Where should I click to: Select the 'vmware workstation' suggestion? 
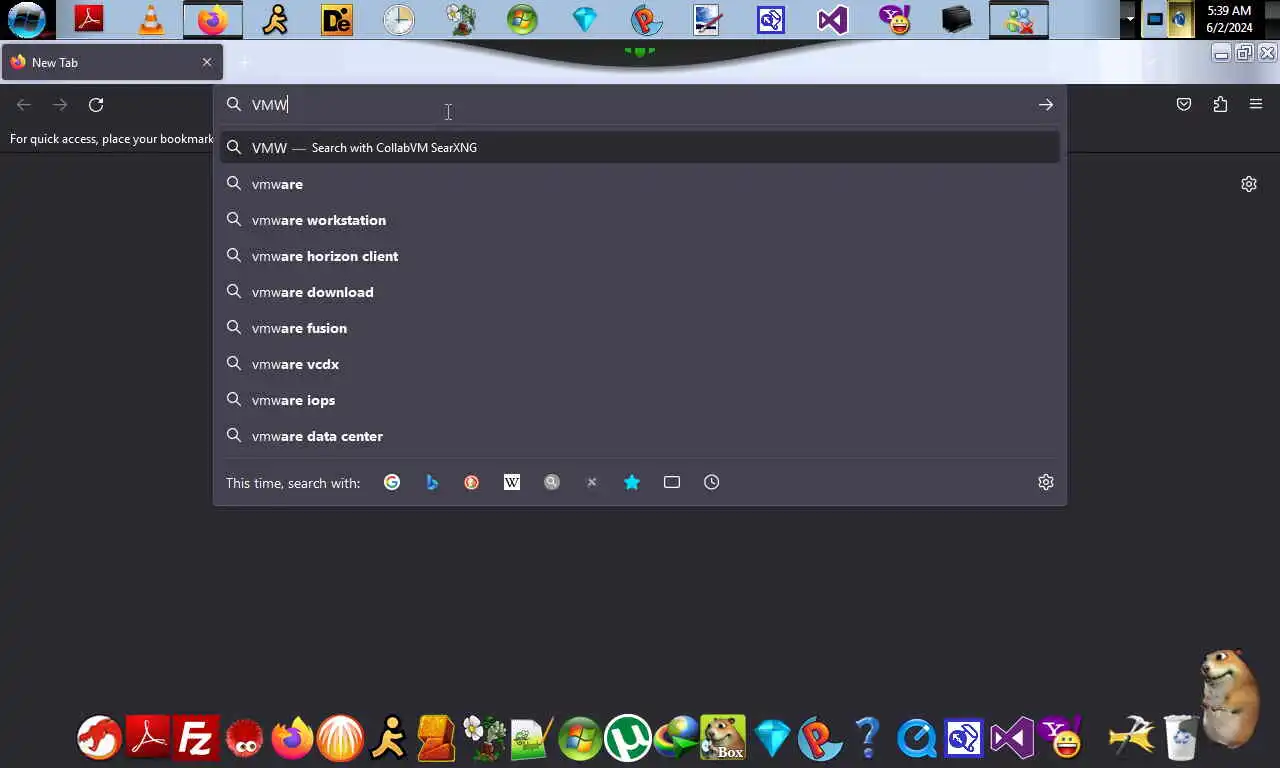click(x=640, y=220)
